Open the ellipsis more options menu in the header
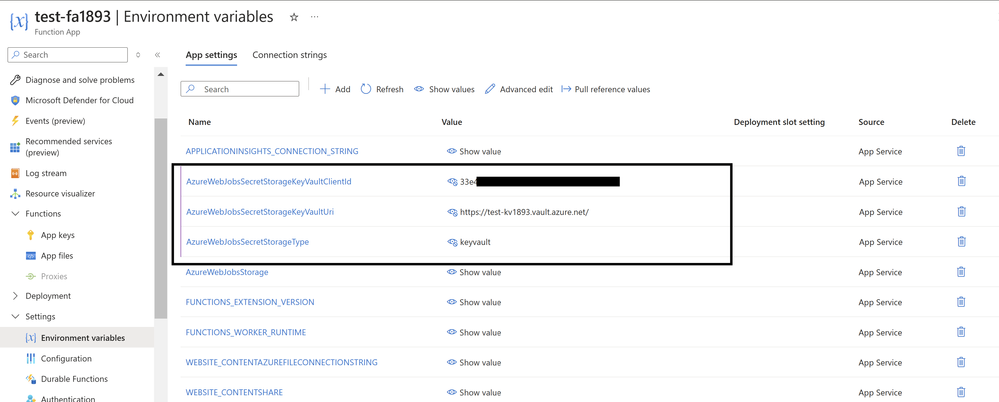This screenshot has height=402, width=999. tap(314, 17)
